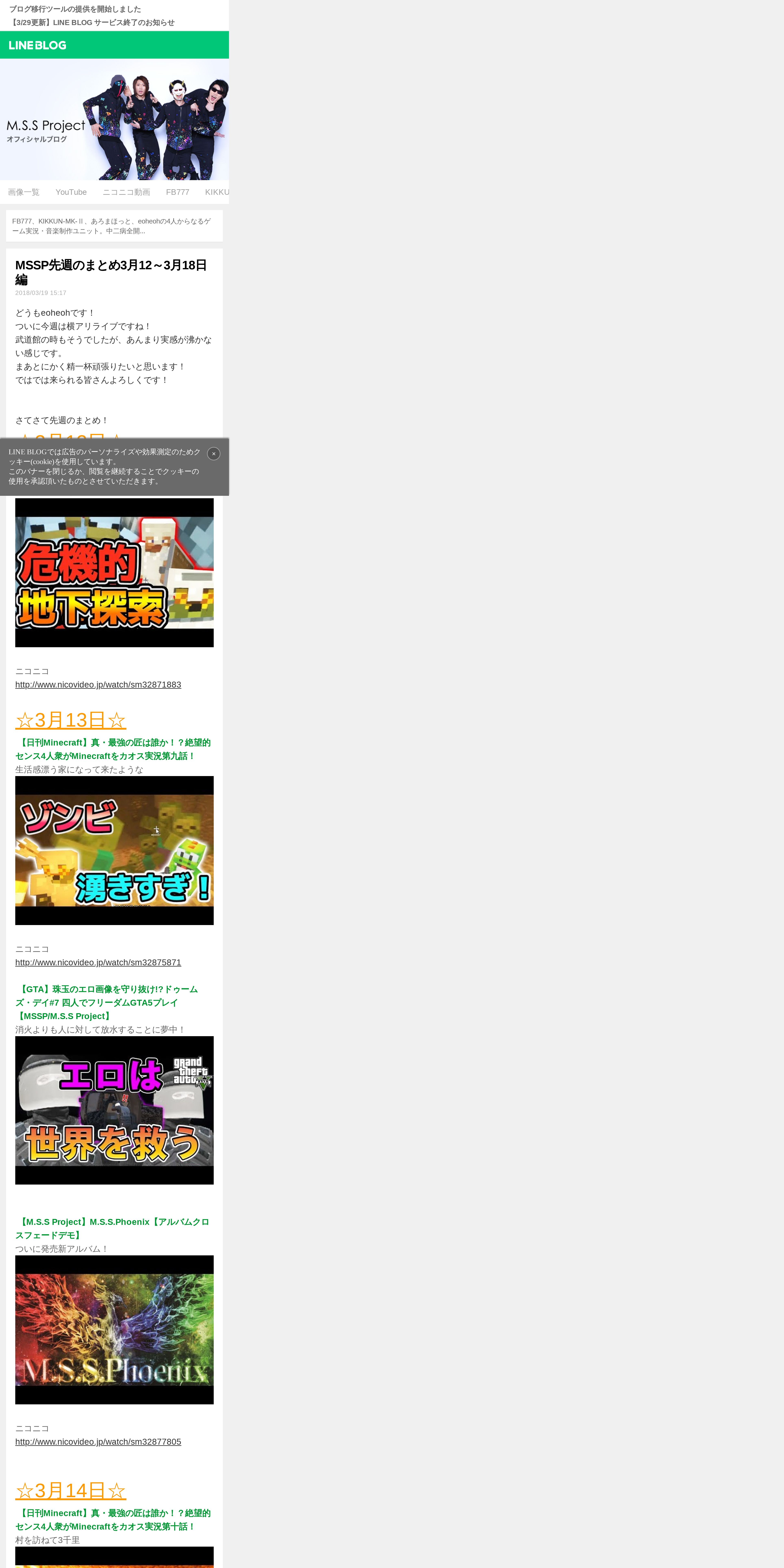Open the FB777 tab
The width and height of the screenshot is (784, 1568).
coord(178,192)
